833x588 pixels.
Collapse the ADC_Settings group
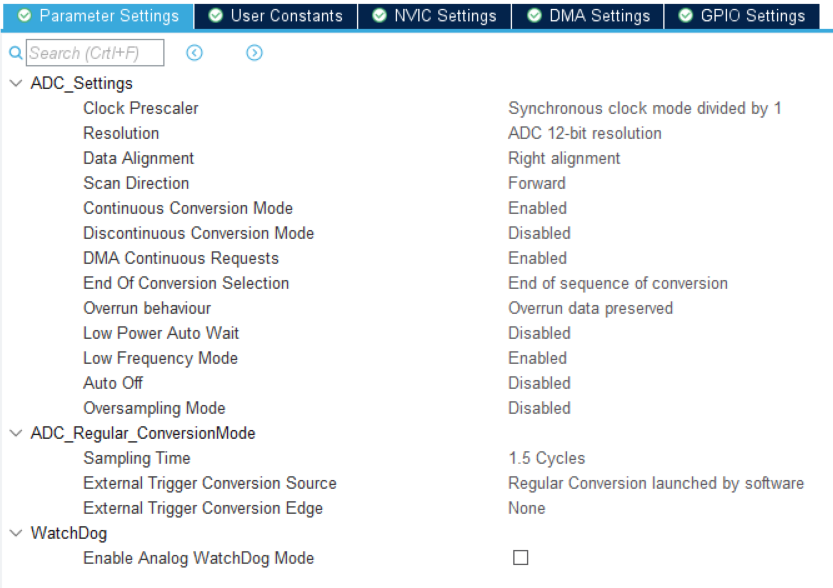tap(16, 83)
